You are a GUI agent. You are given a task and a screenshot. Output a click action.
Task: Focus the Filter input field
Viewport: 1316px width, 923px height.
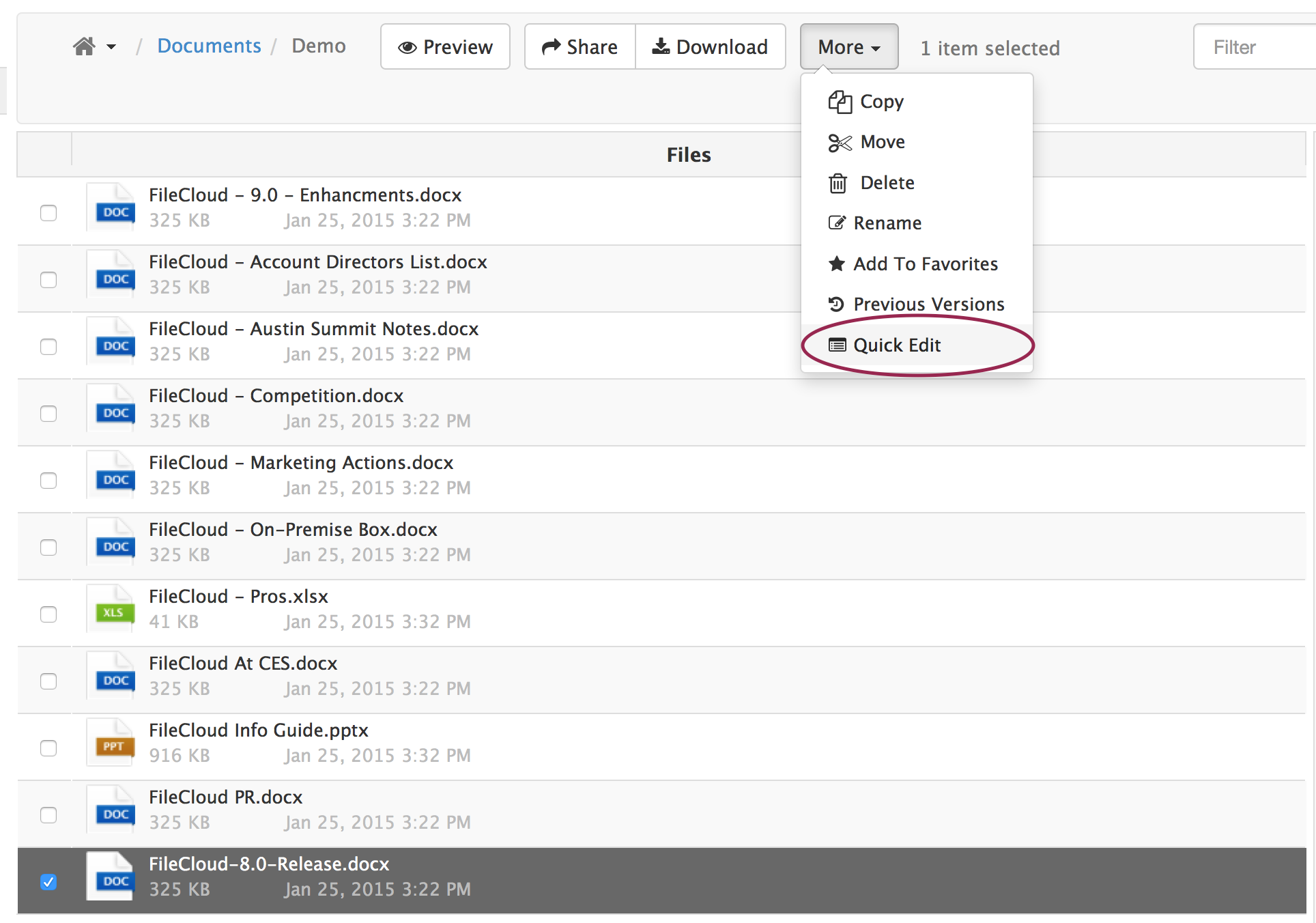coord(1255,46)
